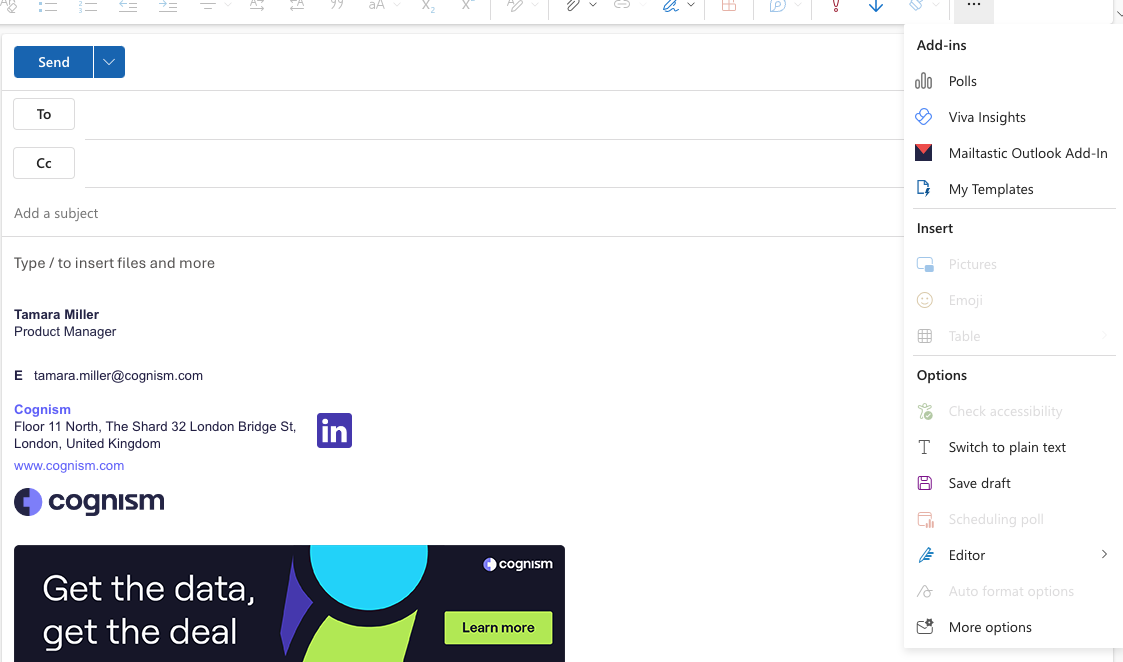This screenshot has width=1123, height=662.
Task: Click the signature pen icon
Action: (670, 6)
